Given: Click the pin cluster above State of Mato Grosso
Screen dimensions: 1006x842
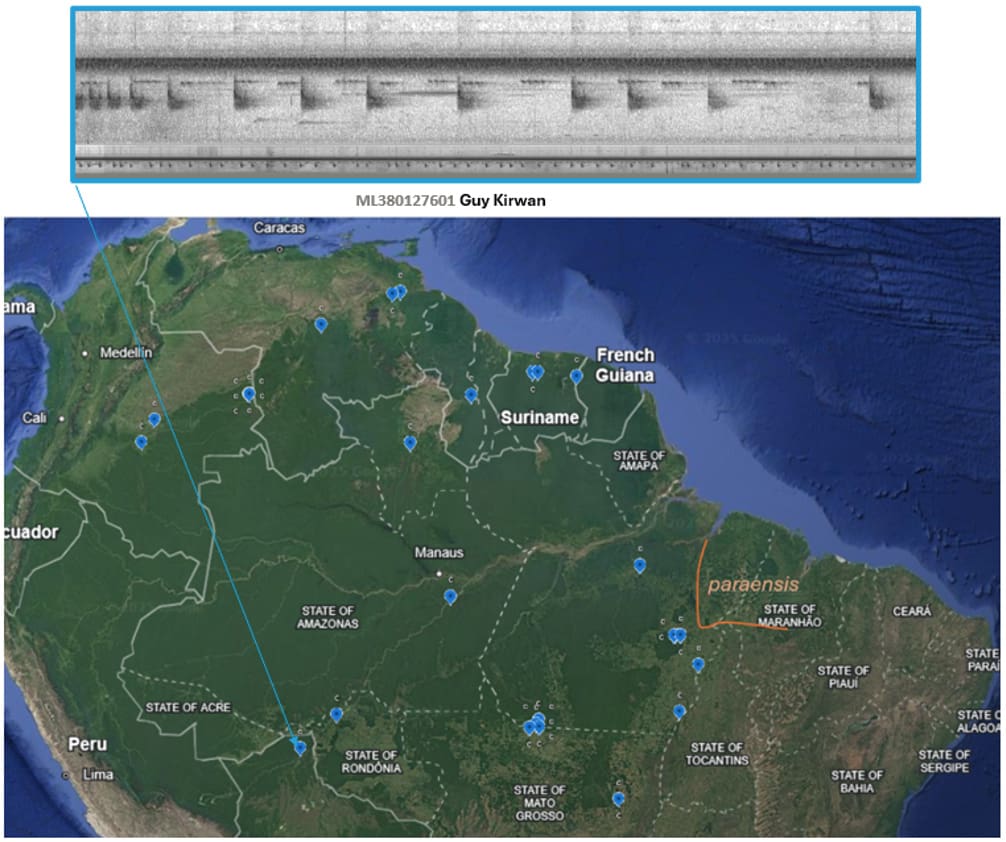Looking at the screenshot, I should (536, 724).
